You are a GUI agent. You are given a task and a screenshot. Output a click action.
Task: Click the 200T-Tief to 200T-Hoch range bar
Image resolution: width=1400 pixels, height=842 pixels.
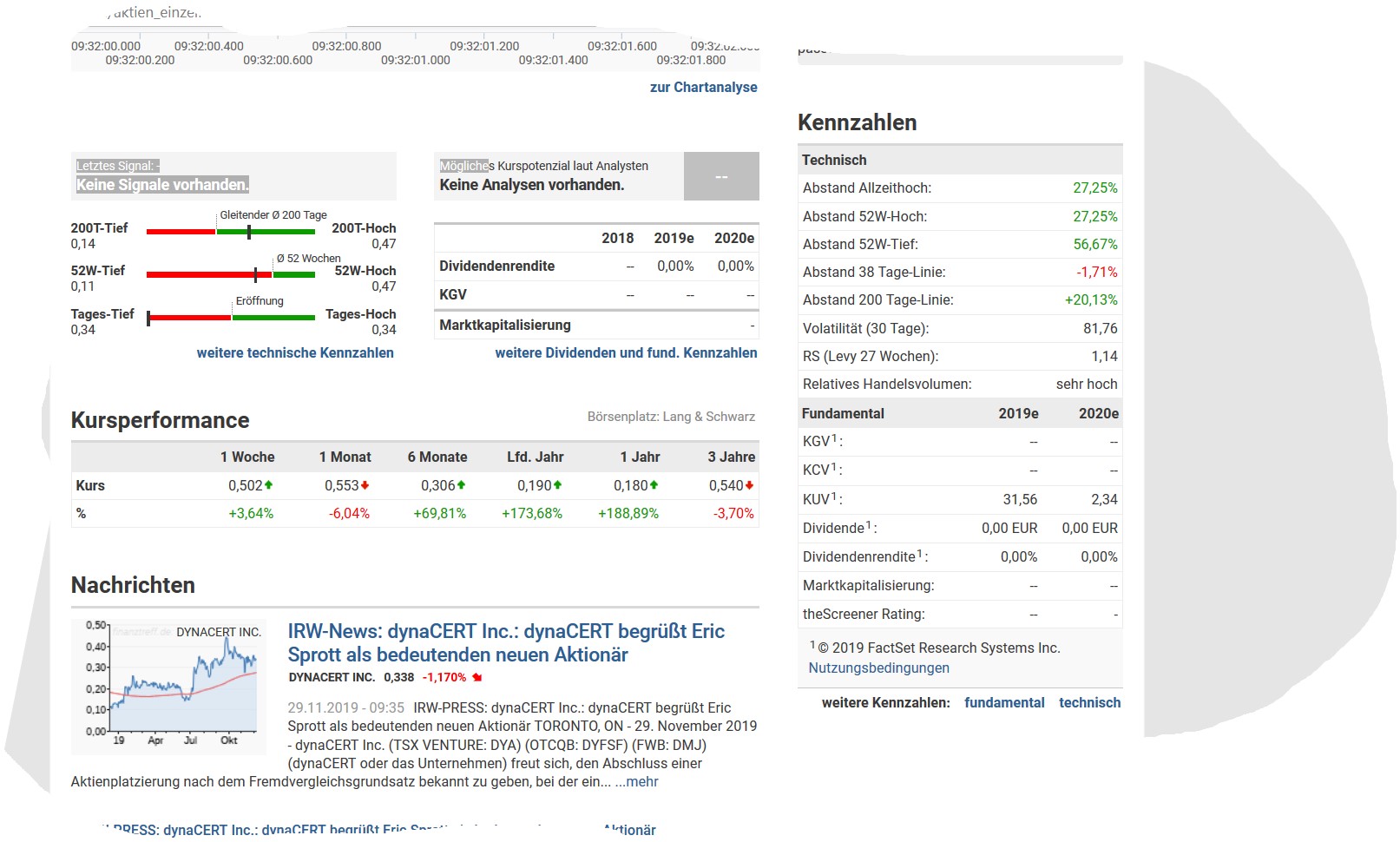(231, 232)
